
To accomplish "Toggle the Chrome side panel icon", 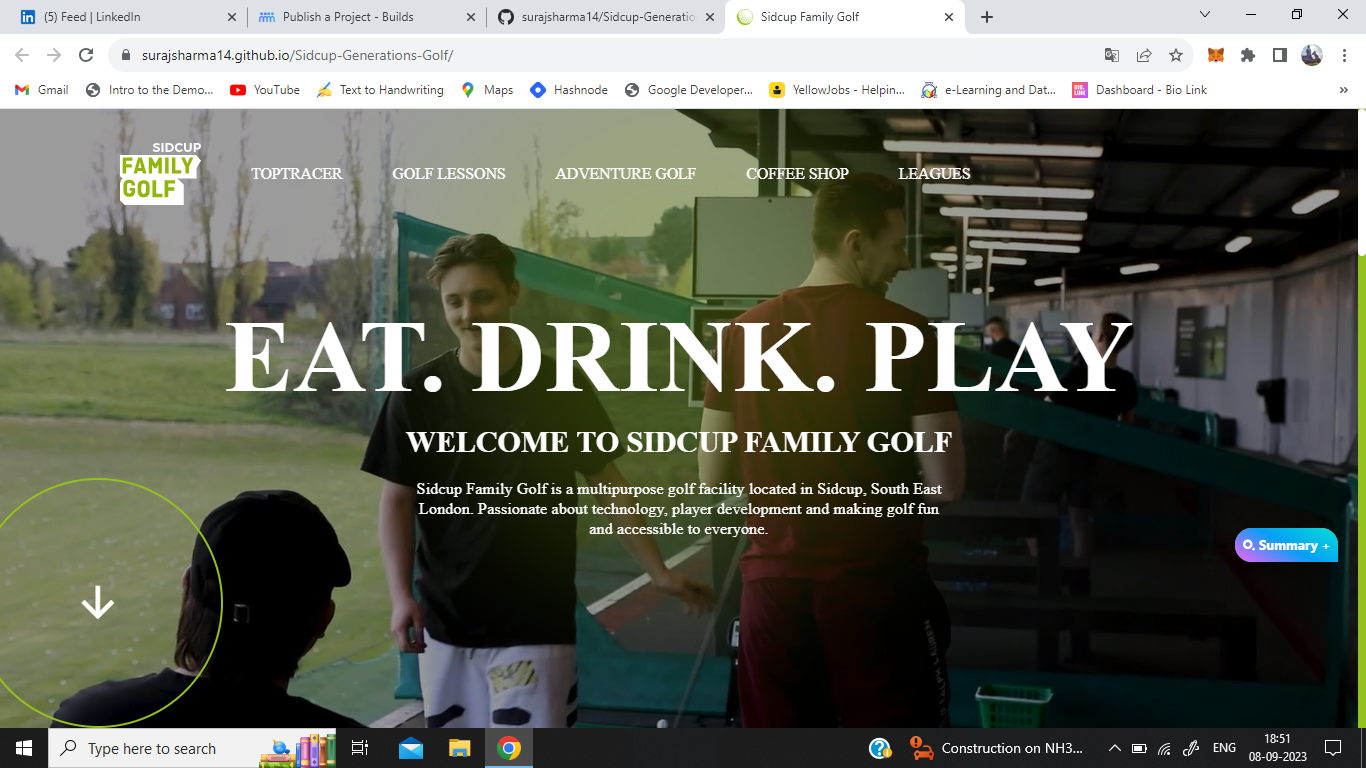I will tap(1280, 55).
